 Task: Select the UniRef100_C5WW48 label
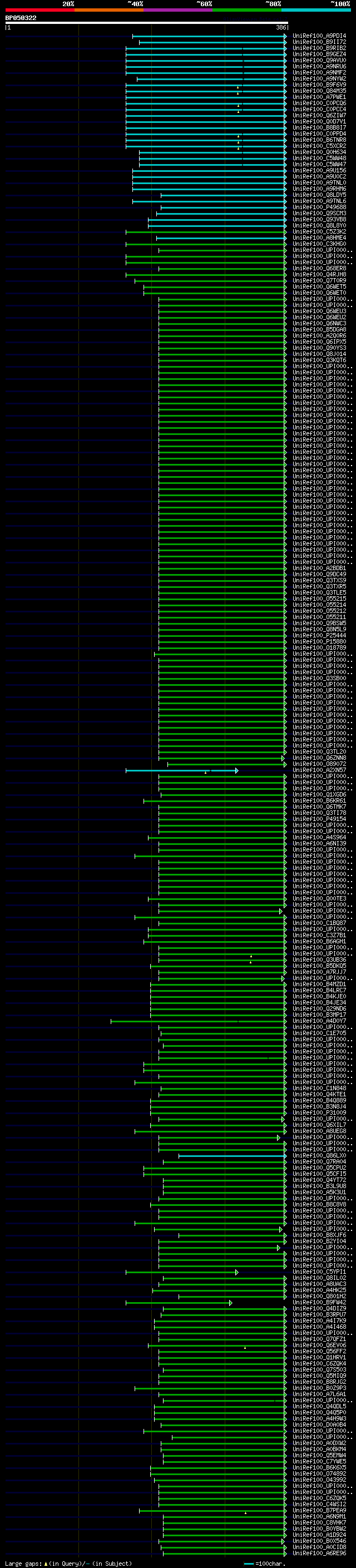point(319,159)
